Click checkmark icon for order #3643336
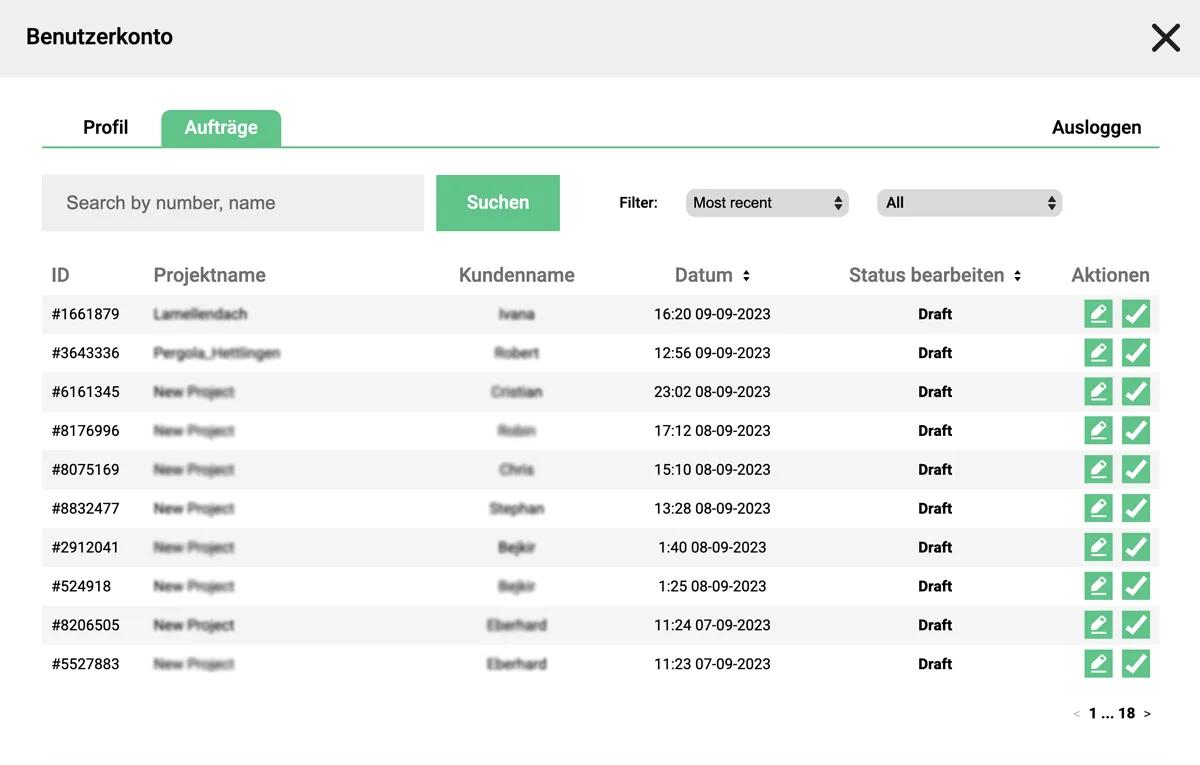Screen dimensions: 1200x765 (1136, 353)
